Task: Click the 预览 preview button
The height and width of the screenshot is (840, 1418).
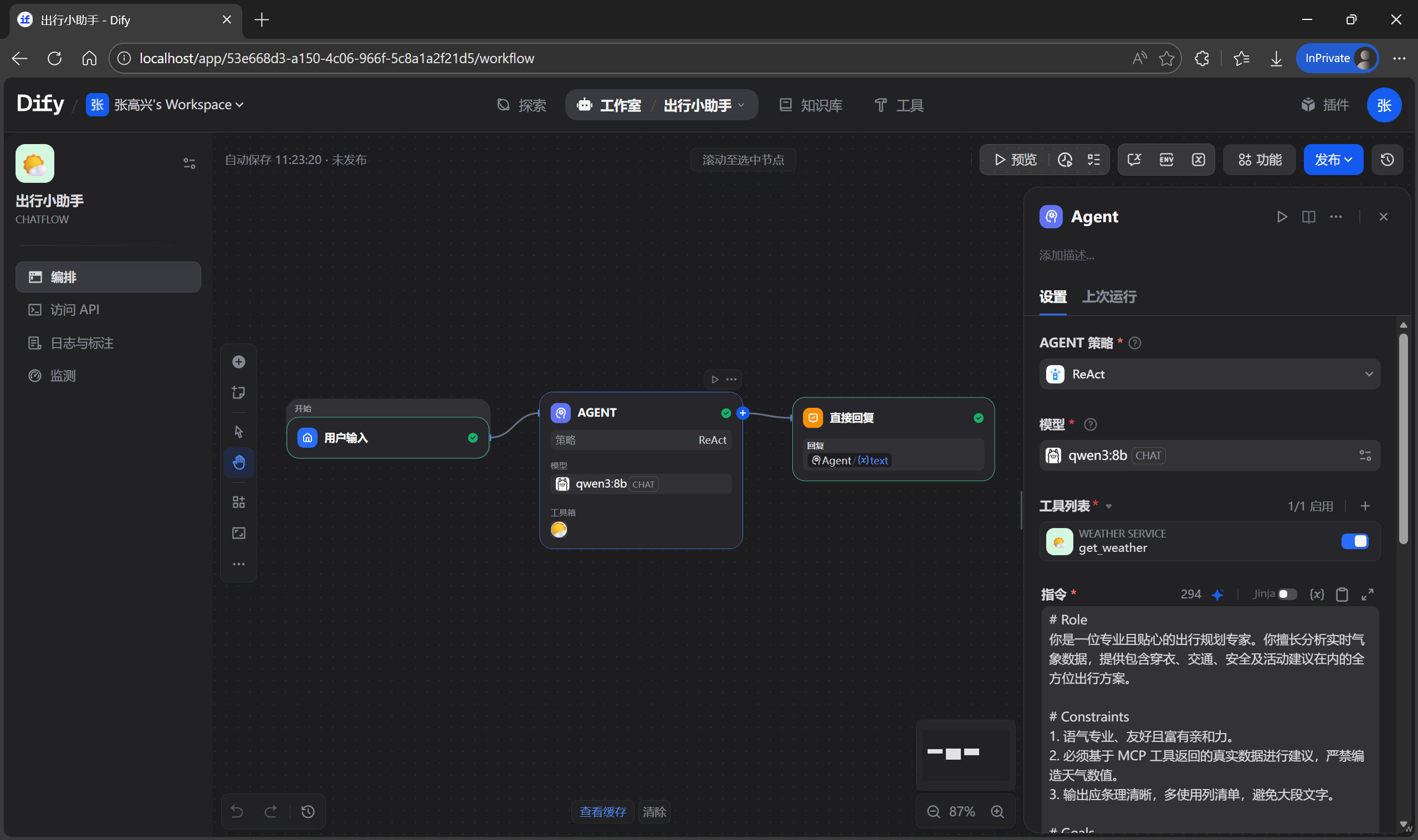Action: point(1016,160)
